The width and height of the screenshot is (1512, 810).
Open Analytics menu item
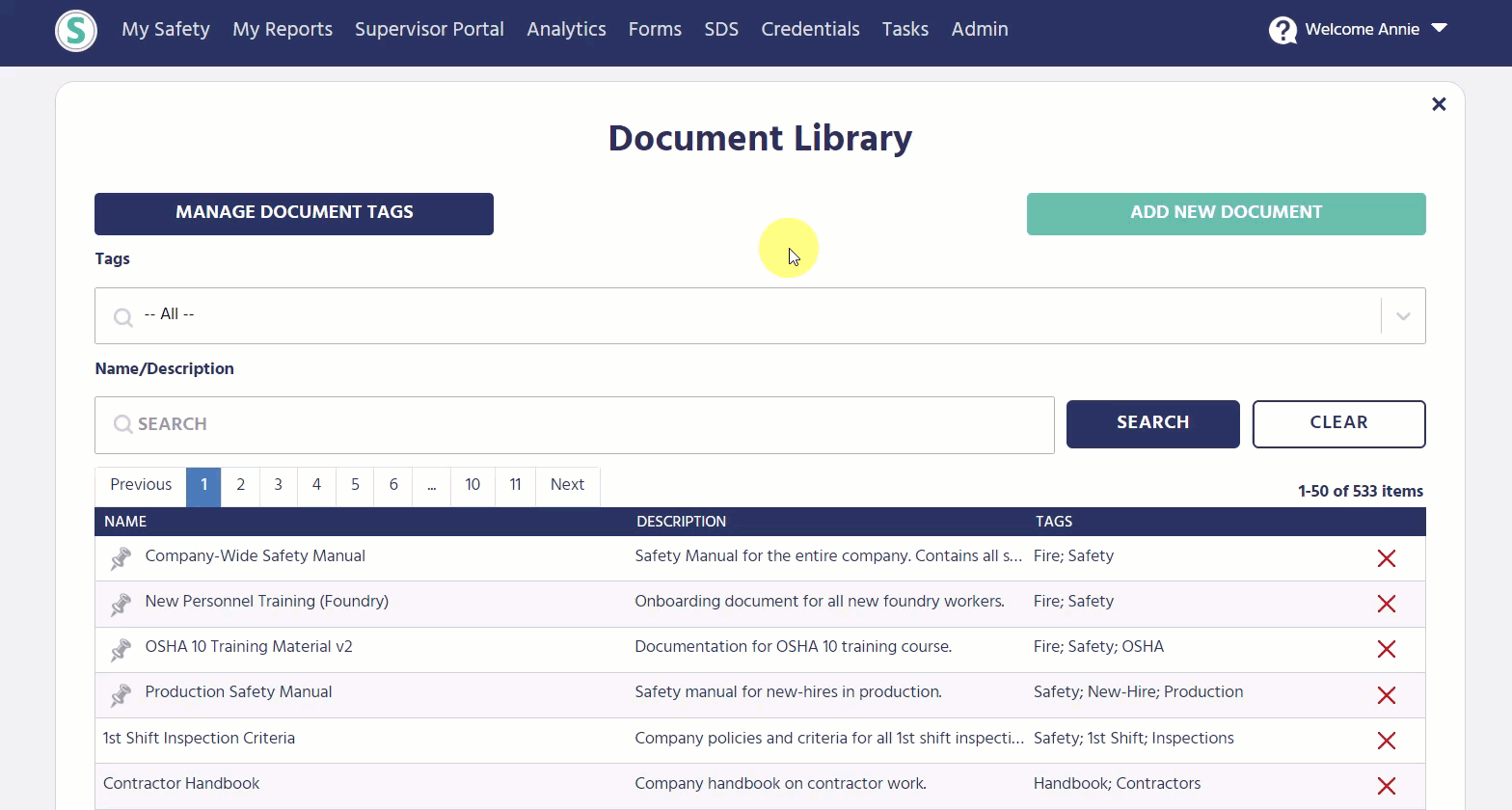point(566,29)
